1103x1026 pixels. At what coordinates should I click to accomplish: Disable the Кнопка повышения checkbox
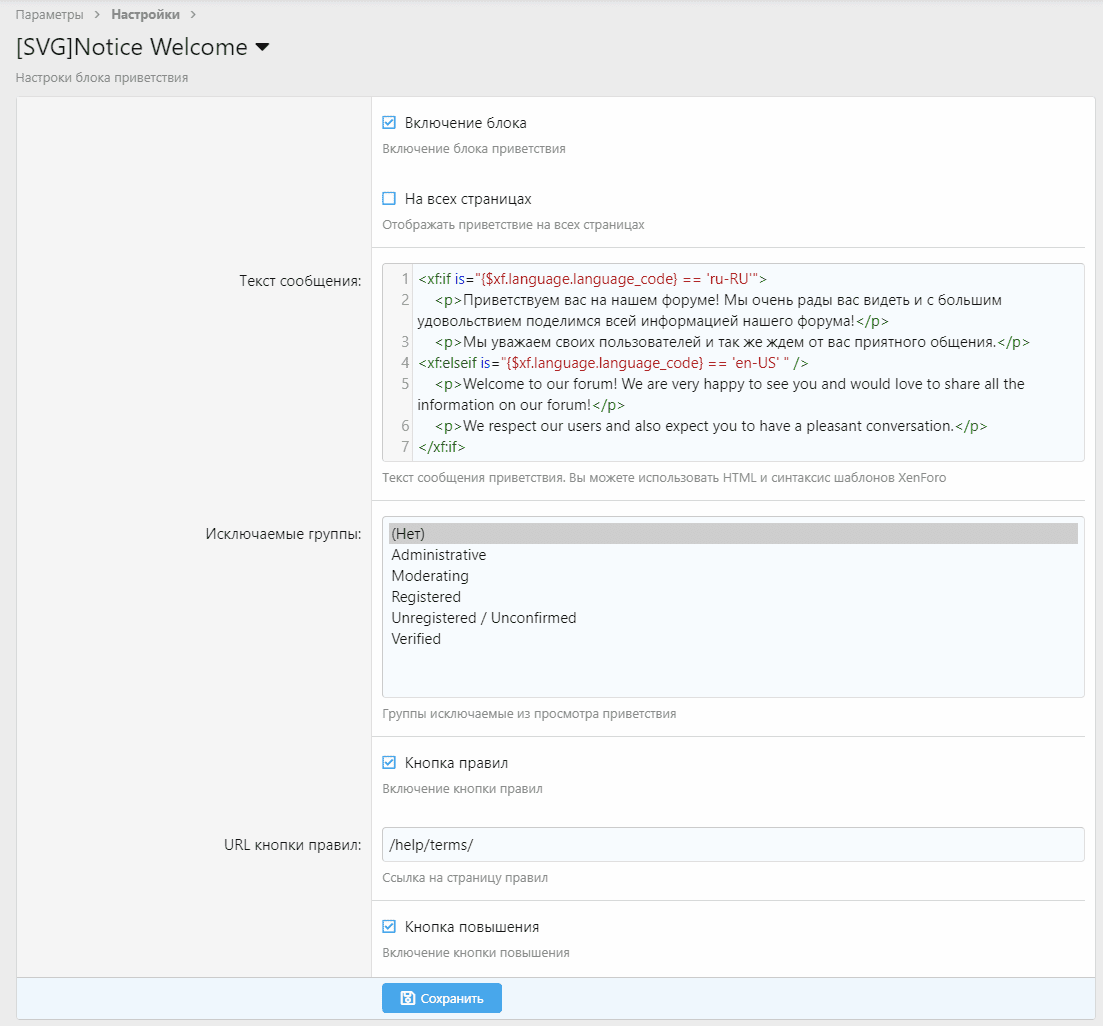coord(390,927)
